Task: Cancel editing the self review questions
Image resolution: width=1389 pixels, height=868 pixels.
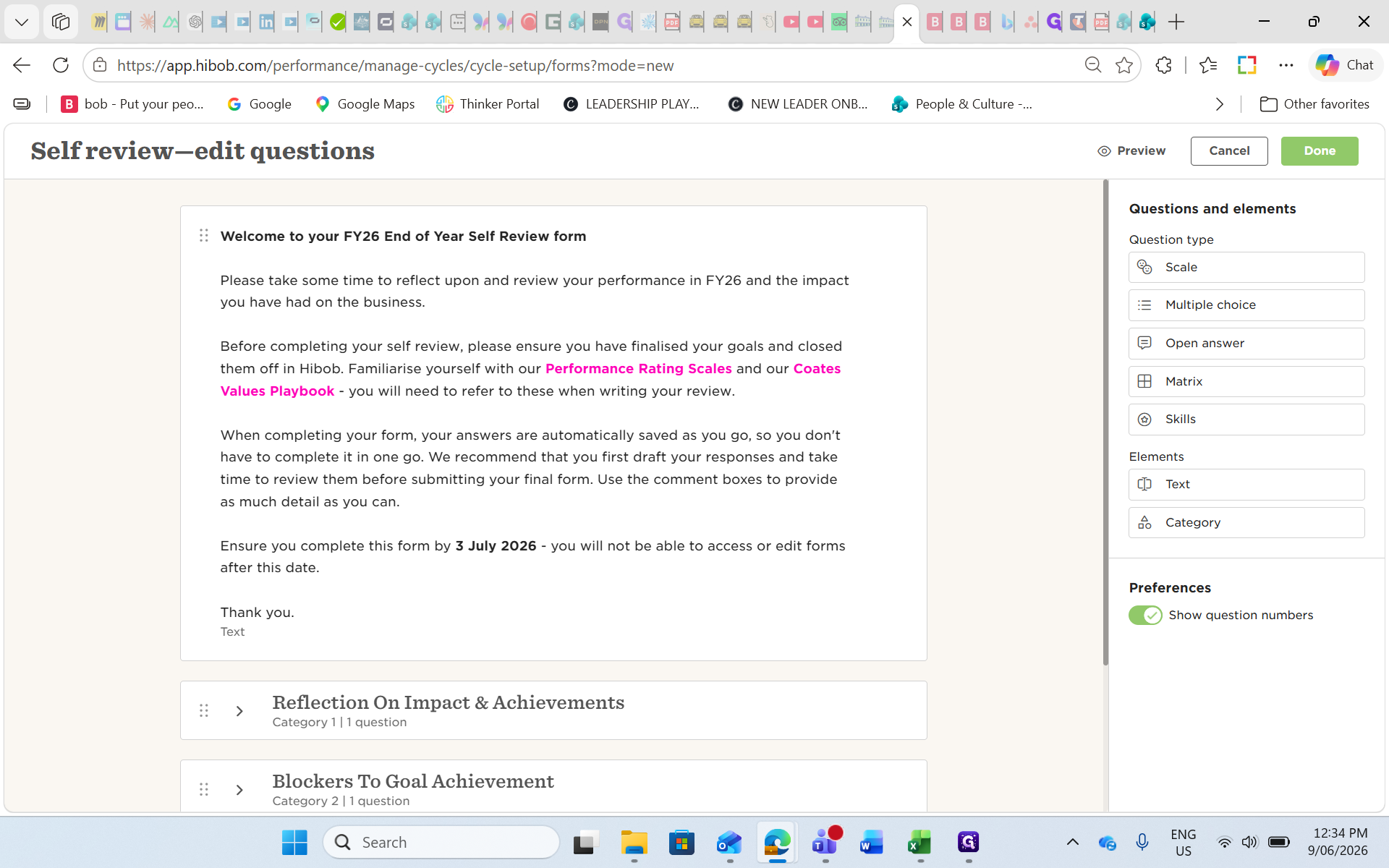Action: [1229, 151]
